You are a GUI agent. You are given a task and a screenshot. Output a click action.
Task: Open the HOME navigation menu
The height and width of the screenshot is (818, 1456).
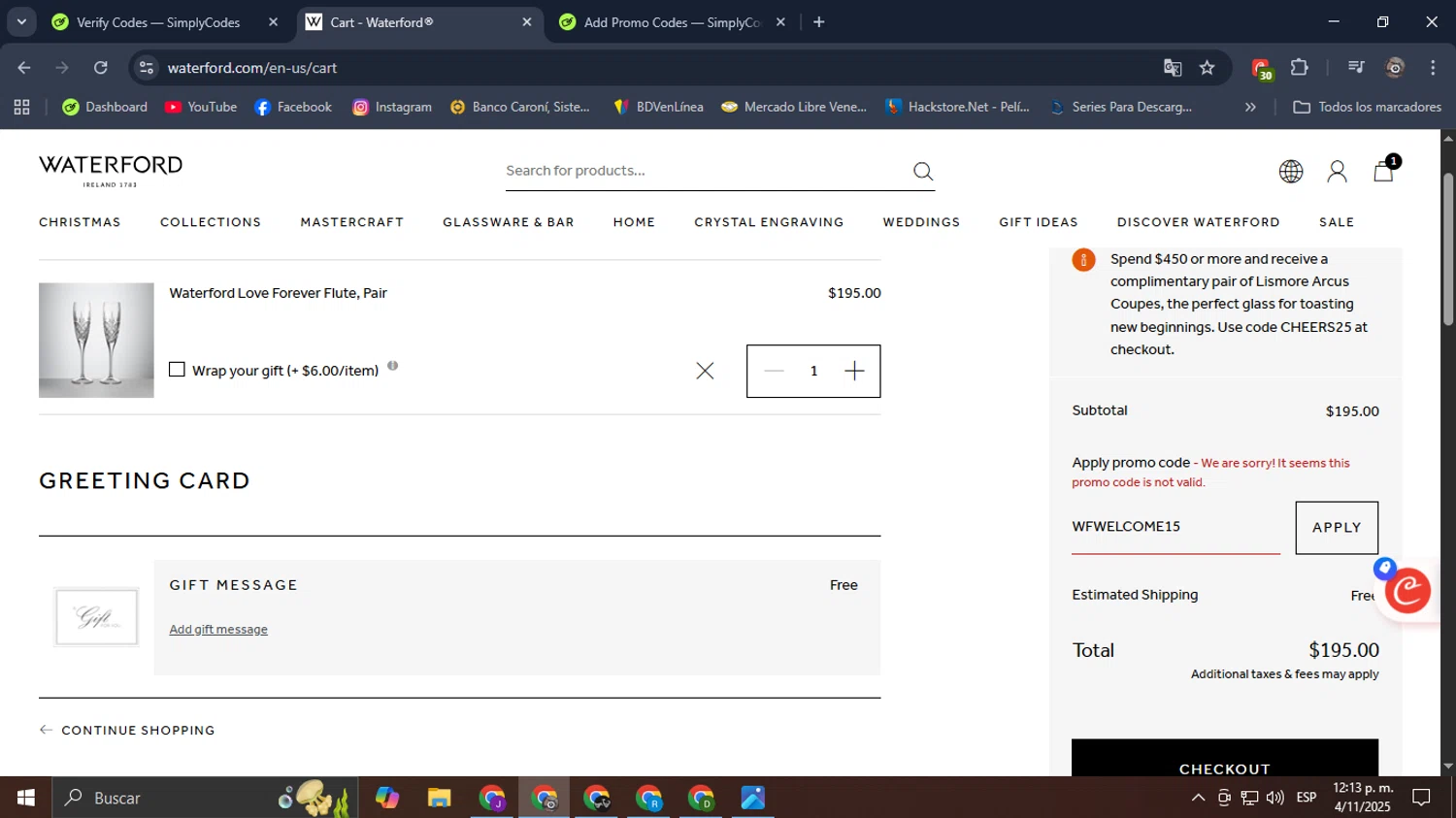[634, 222]
